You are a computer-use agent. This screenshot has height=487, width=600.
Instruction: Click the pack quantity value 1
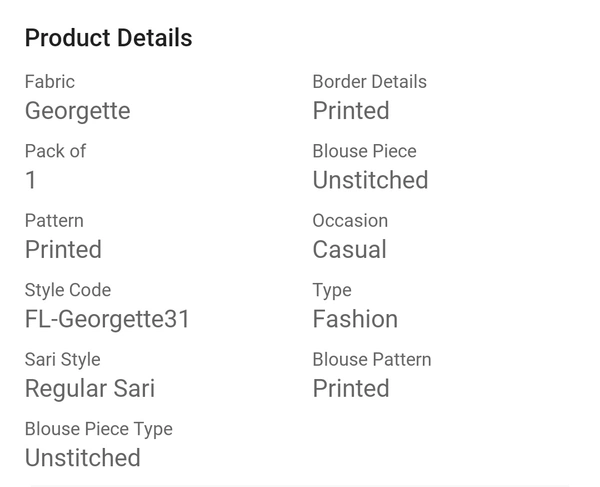[31, 180]
